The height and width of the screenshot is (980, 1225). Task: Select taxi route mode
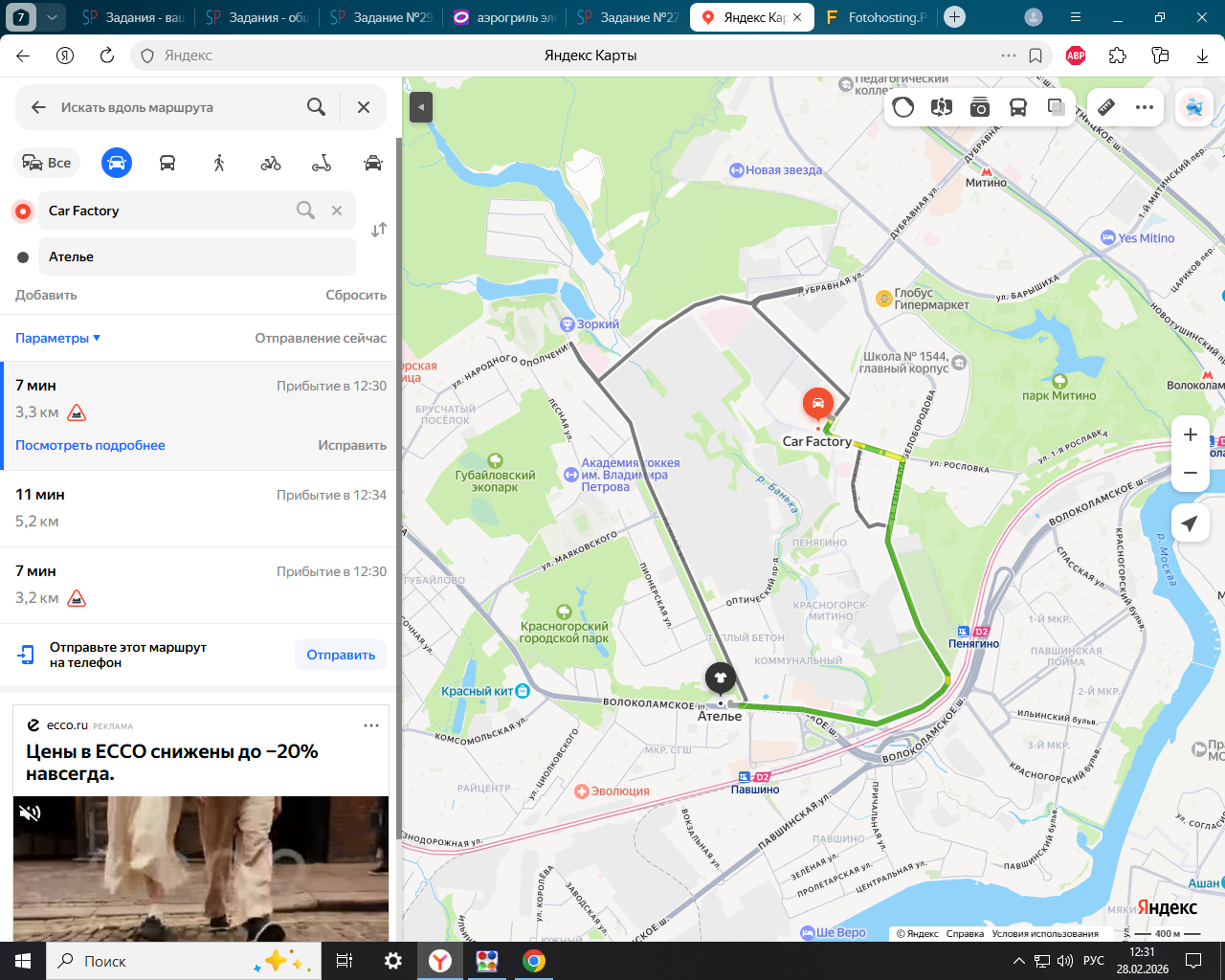pyautogui.click(x=373, y=163)
